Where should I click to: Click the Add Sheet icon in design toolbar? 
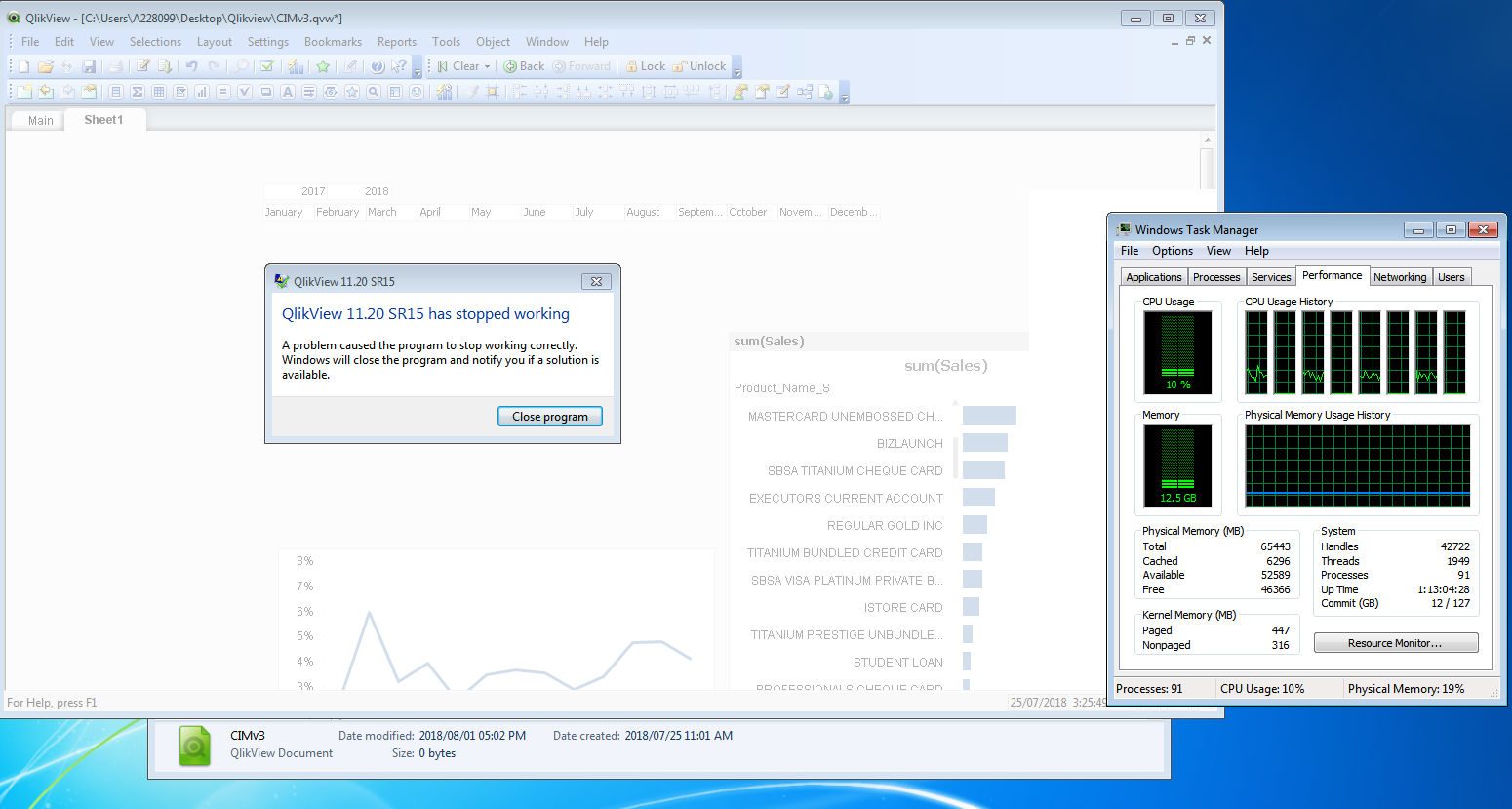(24, 92)
